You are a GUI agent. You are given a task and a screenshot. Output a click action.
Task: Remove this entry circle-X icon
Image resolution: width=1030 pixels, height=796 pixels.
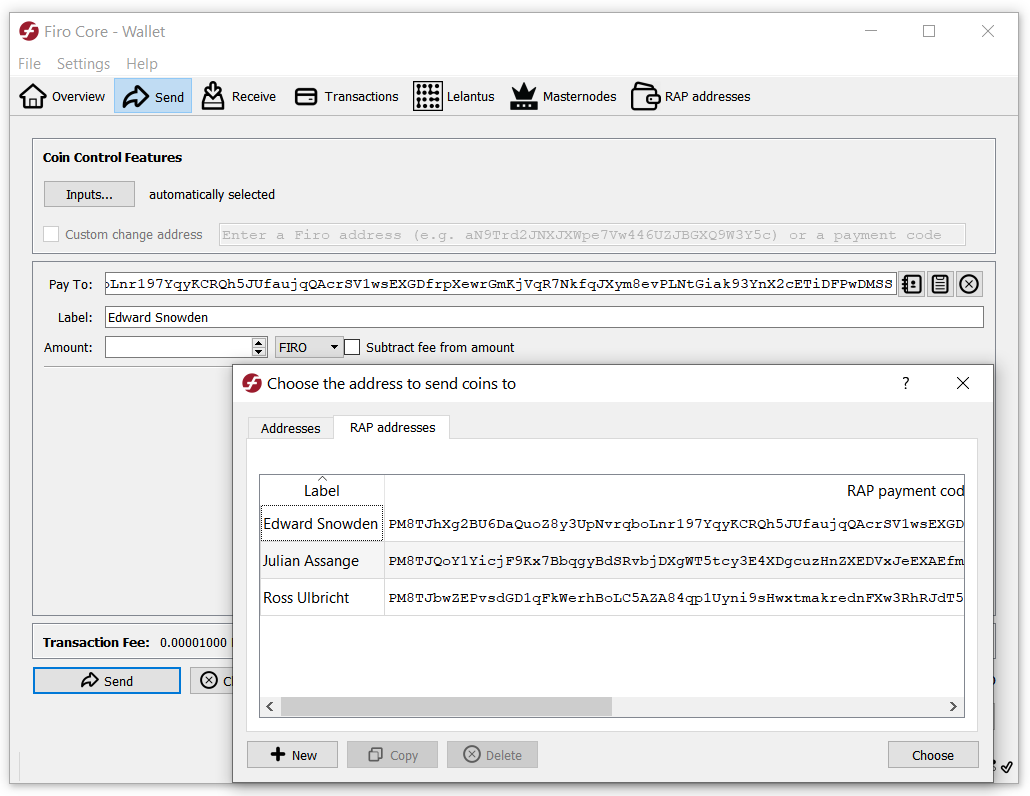point(969,284)
